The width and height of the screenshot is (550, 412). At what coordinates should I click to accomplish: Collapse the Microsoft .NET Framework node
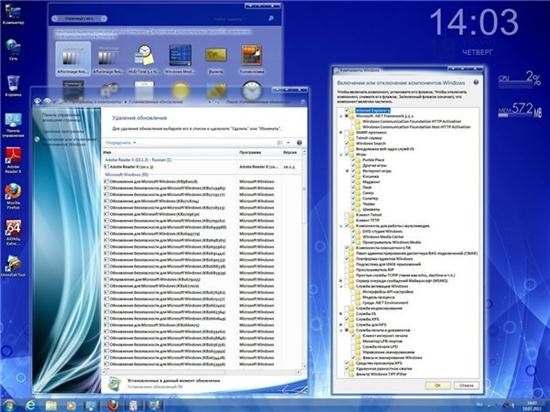tap(341, 116)
